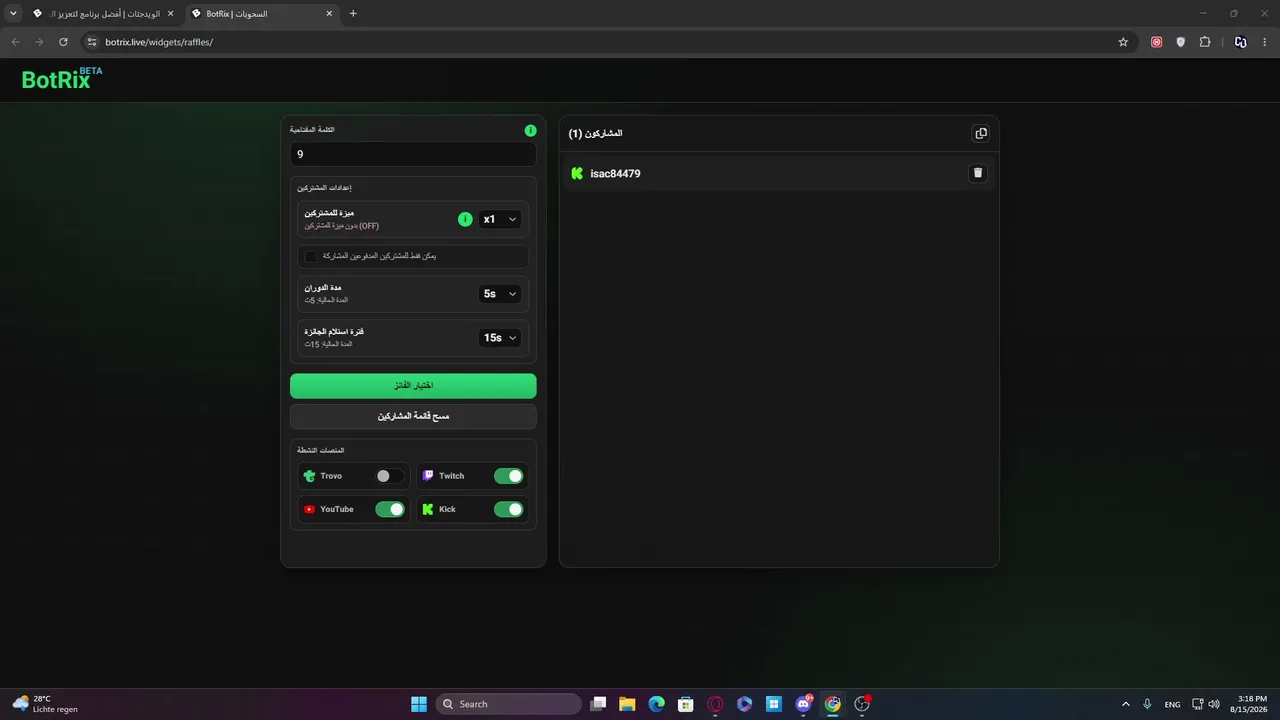Open the red browser extension icon
This screenshot has height=720, width=1280.
pos(1157,42)
